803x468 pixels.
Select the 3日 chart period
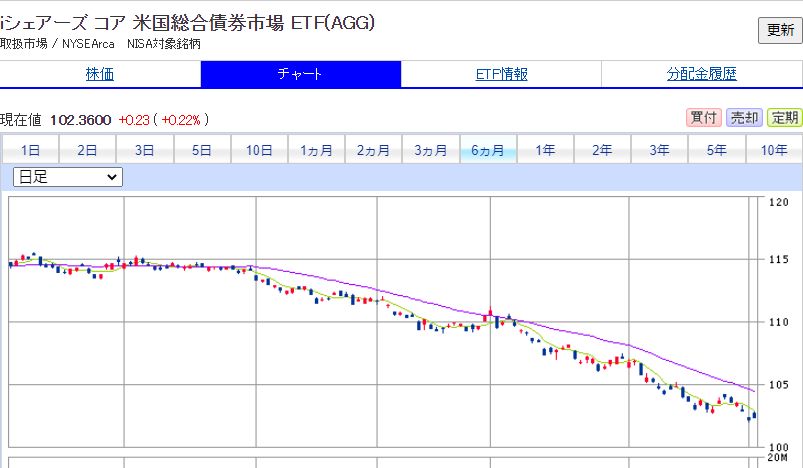pyautogui.click(x=145, y=150)
